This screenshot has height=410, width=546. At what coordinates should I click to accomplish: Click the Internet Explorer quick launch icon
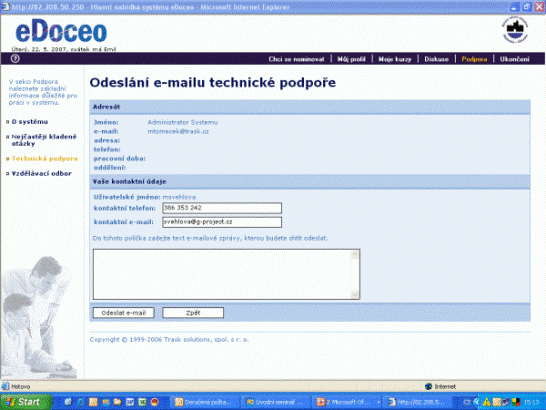pos(68,402)
